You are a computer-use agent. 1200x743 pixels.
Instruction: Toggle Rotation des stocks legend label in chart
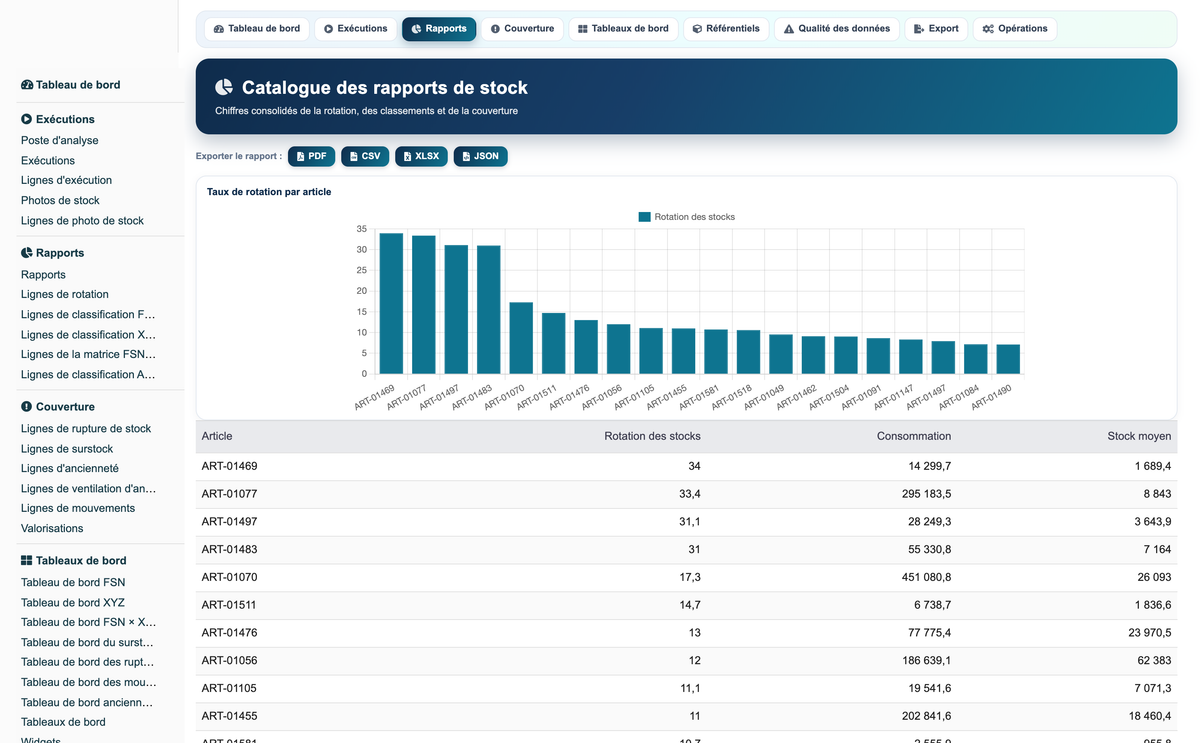point(695,217)
